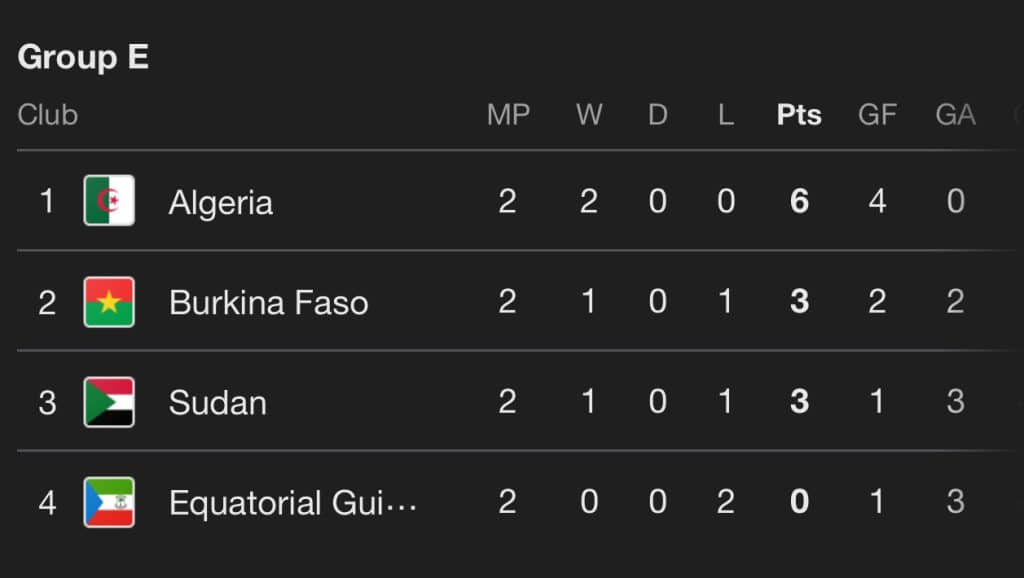Click the Pts column header
Image resolution: width=1024 pixels, height=578 pixels.
(x=799, y=115)
